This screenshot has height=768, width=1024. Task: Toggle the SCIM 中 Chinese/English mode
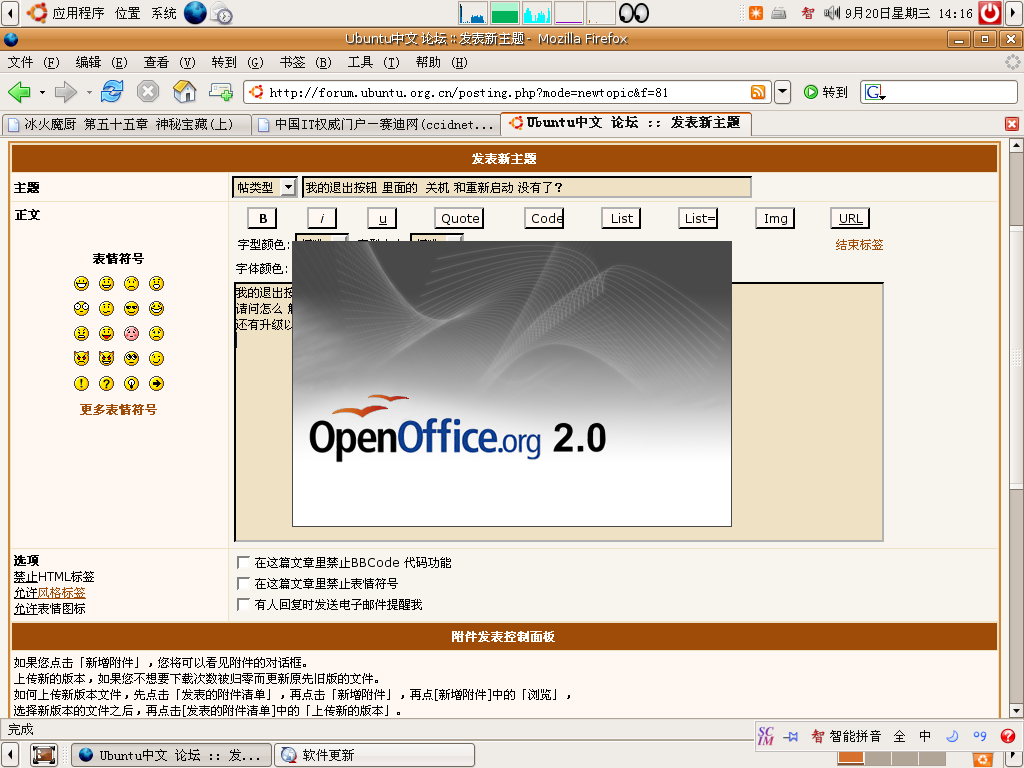[925, 737]
